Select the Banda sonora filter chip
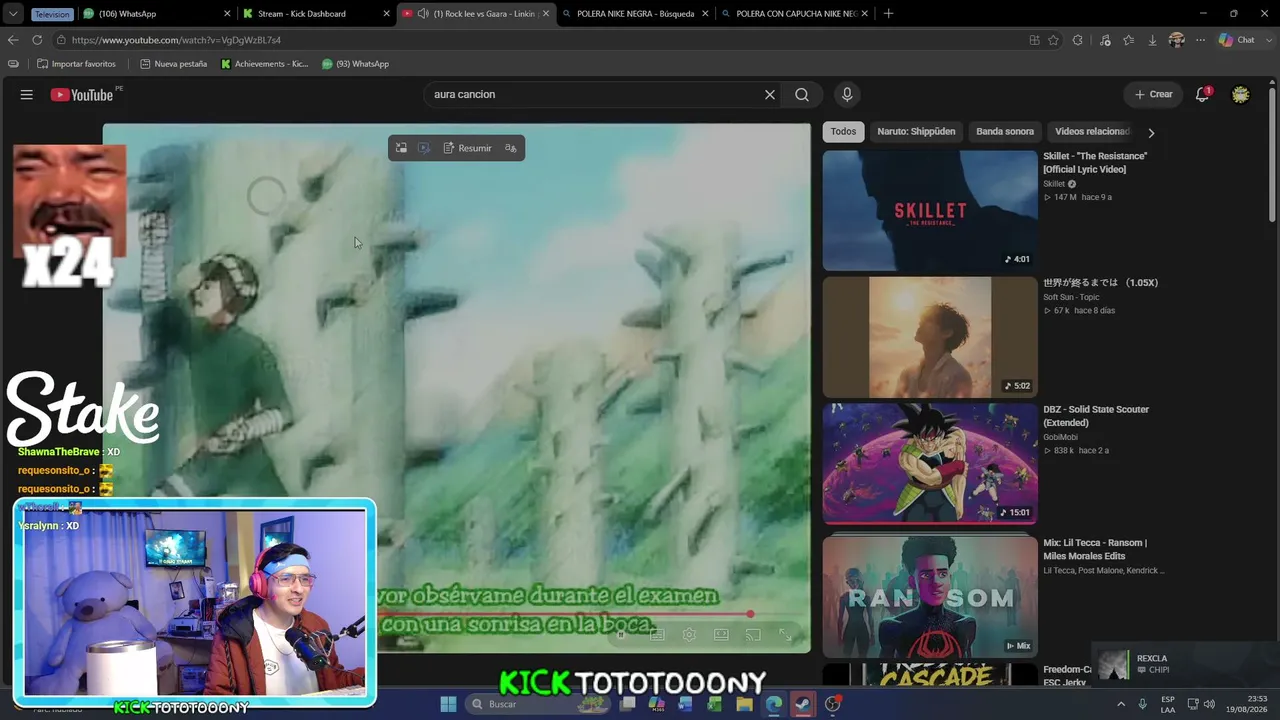The width and height of the screenshot is (1280, 720). (1005, 132)
